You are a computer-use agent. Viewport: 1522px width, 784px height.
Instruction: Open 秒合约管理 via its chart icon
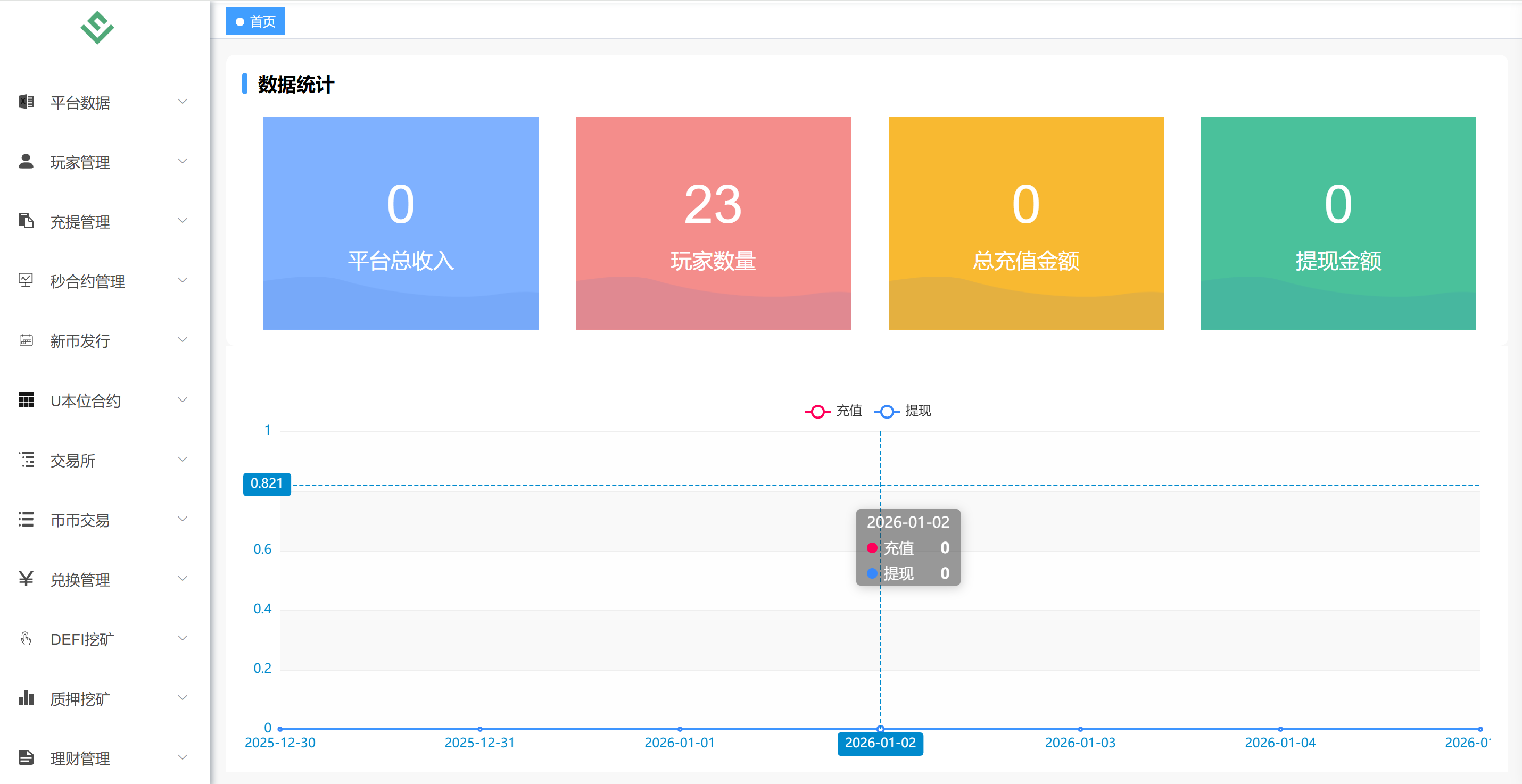tap(26, 280)
